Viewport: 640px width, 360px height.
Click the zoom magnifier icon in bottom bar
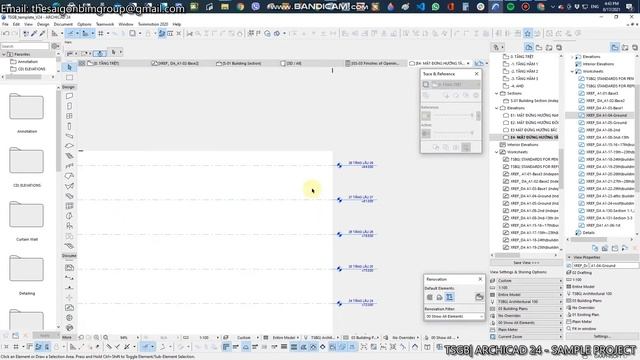tap(106, 338)
